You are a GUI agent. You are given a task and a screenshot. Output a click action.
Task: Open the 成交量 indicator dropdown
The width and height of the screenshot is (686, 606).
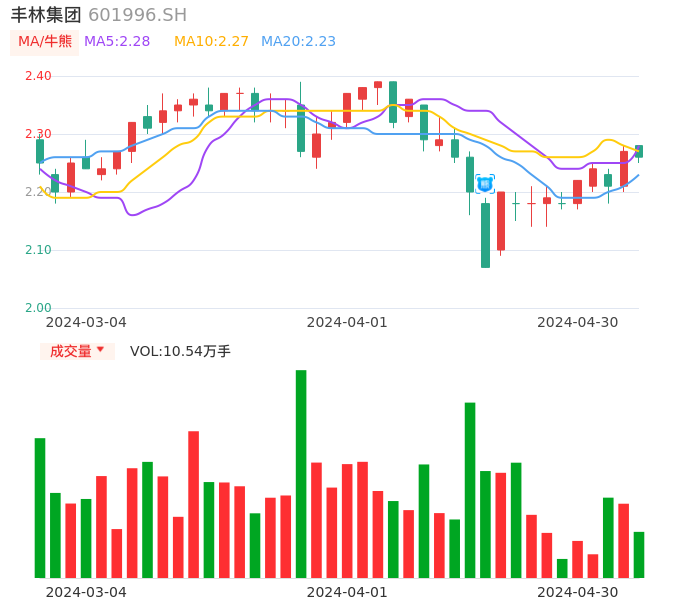tap(77, 351)
